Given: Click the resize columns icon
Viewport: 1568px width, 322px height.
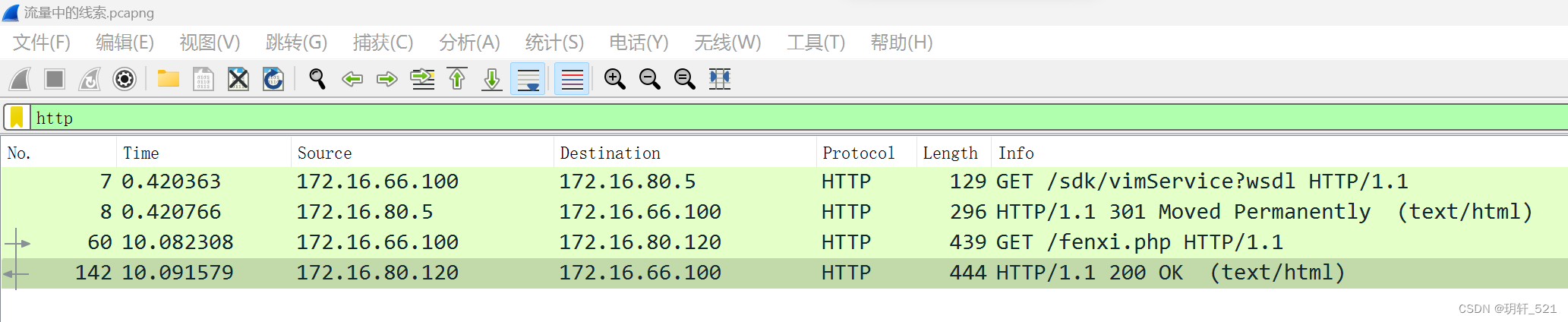Looking at the screenshot, I should [719, 79].
